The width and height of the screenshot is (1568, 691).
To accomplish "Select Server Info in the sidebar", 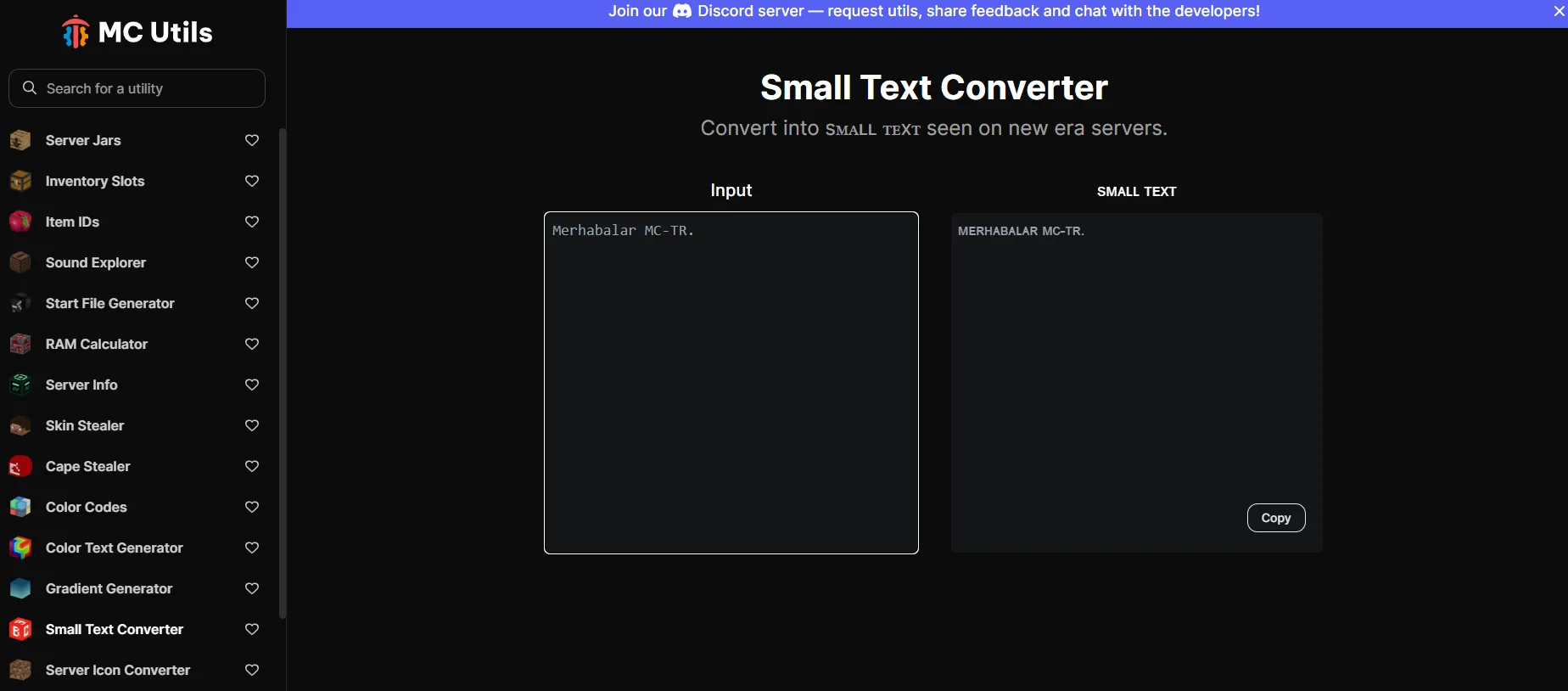I will 81,385.
